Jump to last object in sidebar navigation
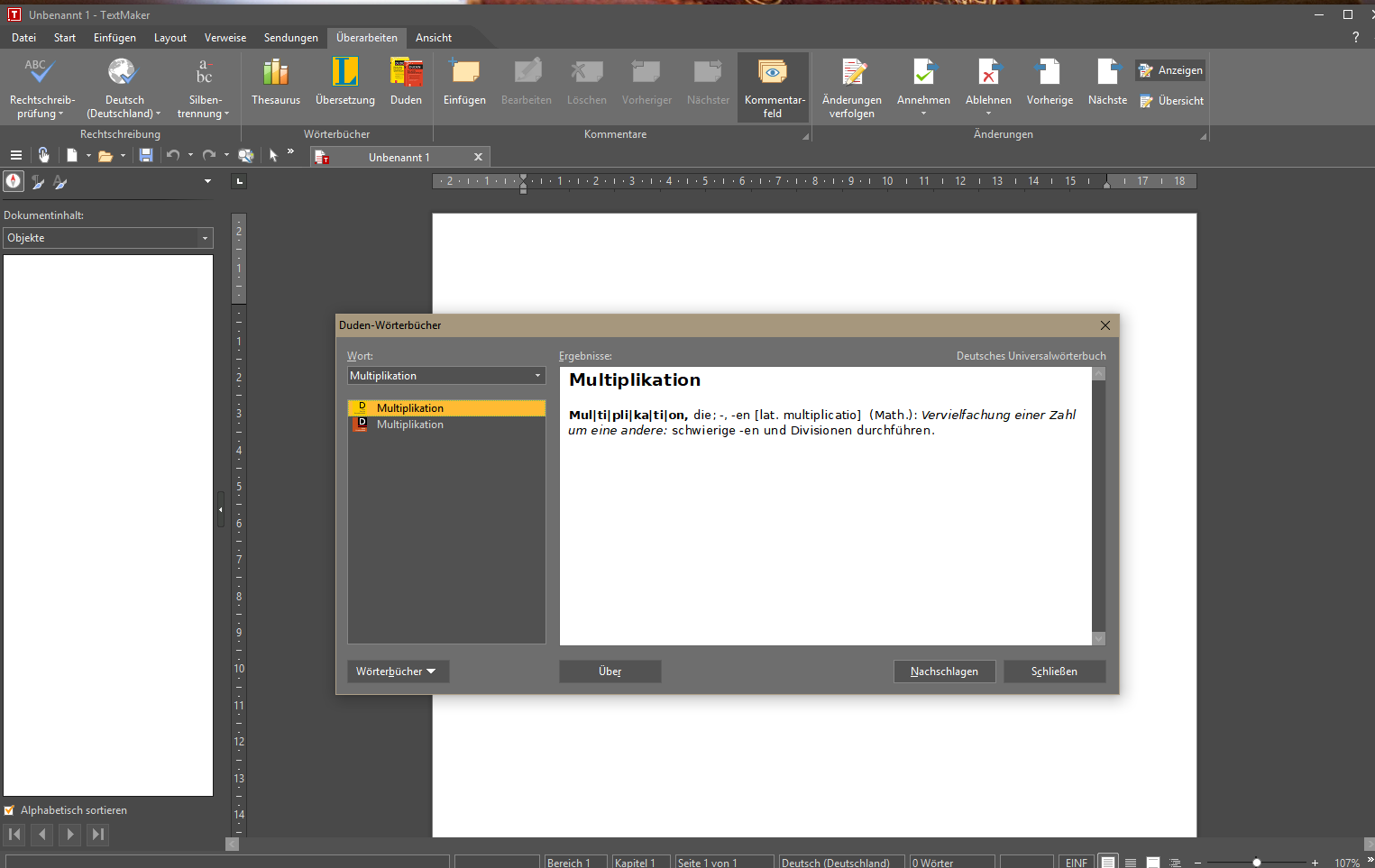1375x868 pixels. pyautogui.click(x=97, y=835)
